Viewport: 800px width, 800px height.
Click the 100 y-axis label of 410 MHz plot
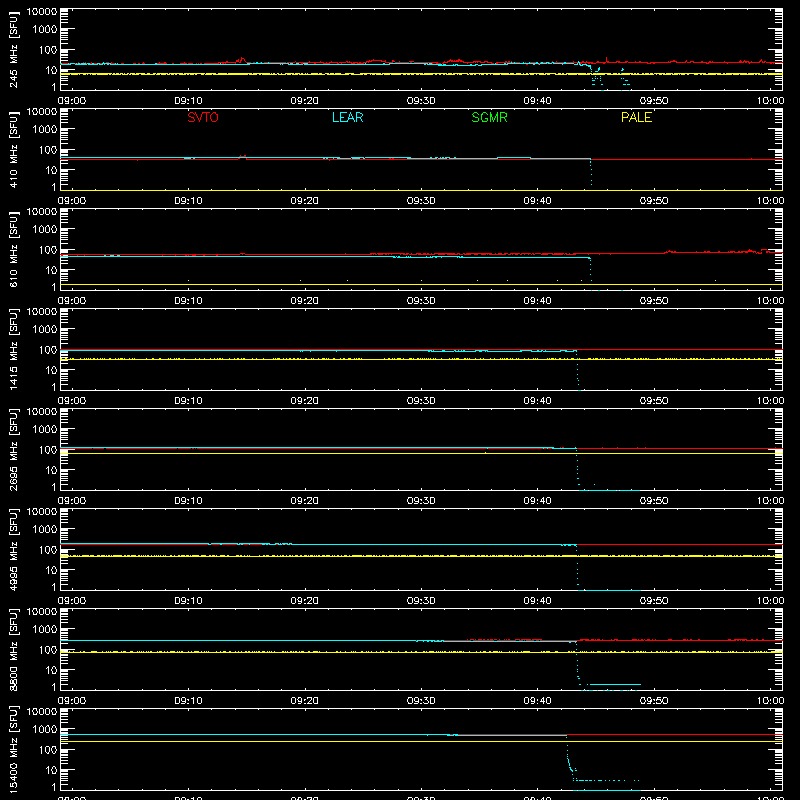click(x=49, y=150)
